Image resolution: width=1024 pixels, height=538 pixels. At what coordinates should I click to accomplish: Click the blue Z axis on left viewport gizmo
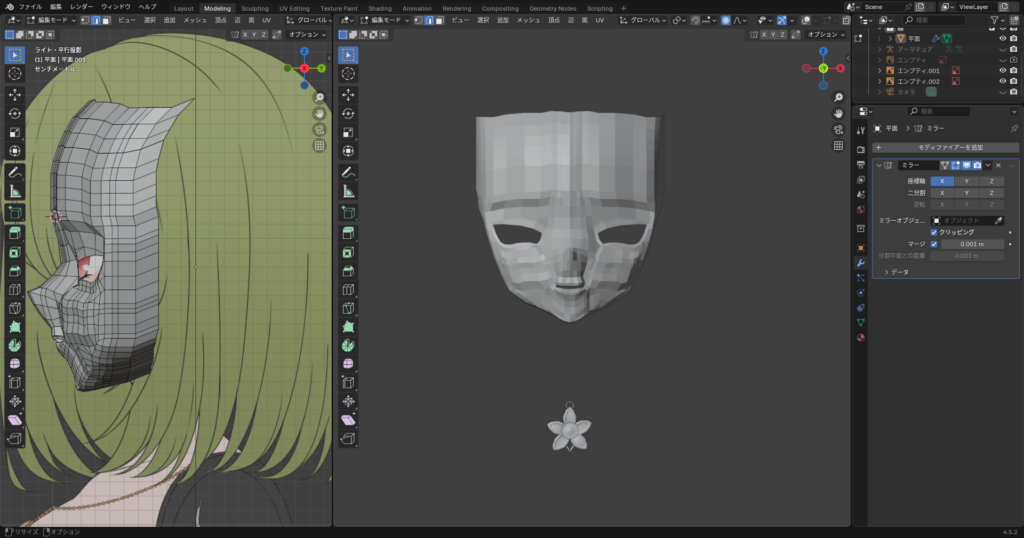pos(304,51)
